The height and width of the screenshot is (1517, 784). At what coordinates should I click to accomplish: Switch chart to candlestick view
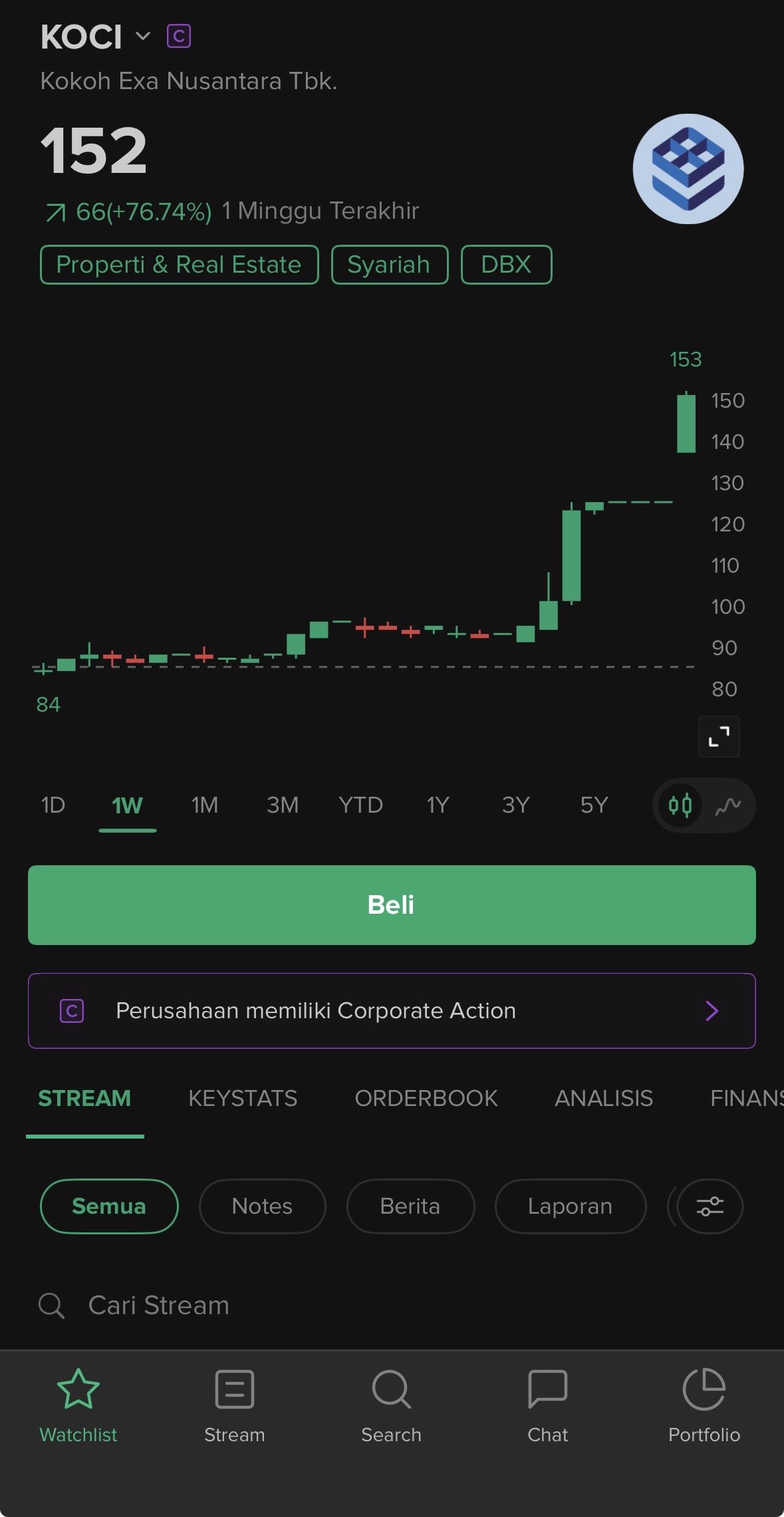point(680,805)
